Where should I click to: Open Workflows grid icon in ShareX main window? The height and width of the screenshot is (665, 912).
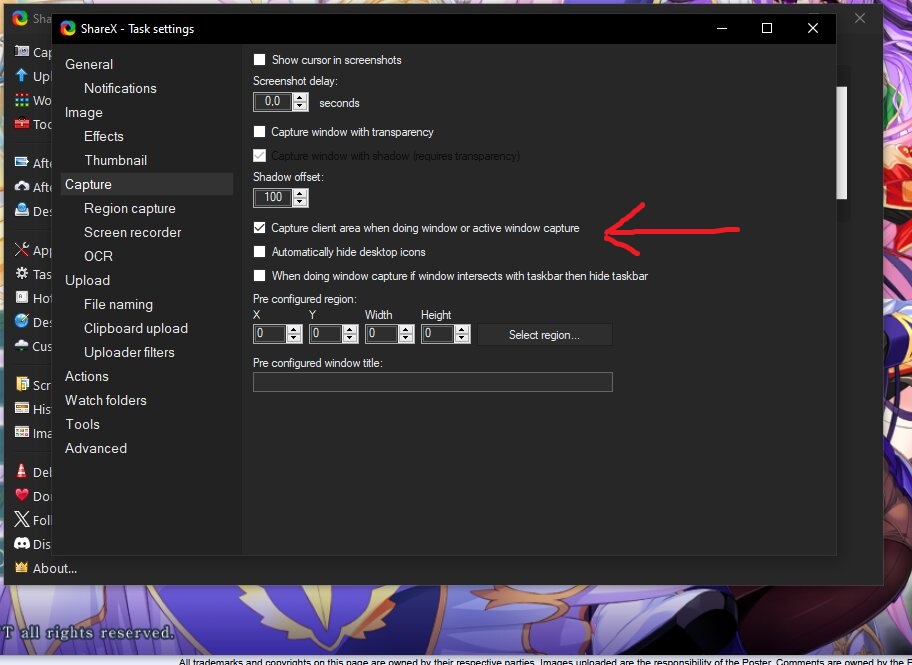pos(22,99)
